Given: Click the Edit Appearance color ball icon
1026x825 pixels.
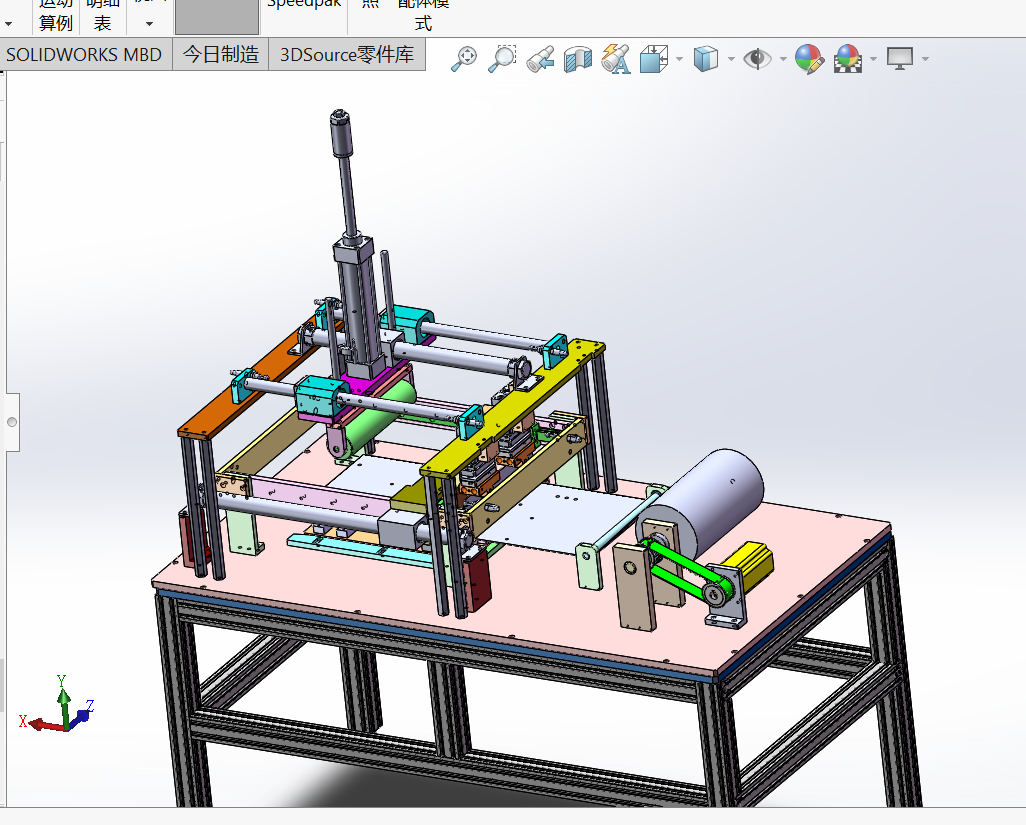Looking at the screenshot, I should point(809,59).
